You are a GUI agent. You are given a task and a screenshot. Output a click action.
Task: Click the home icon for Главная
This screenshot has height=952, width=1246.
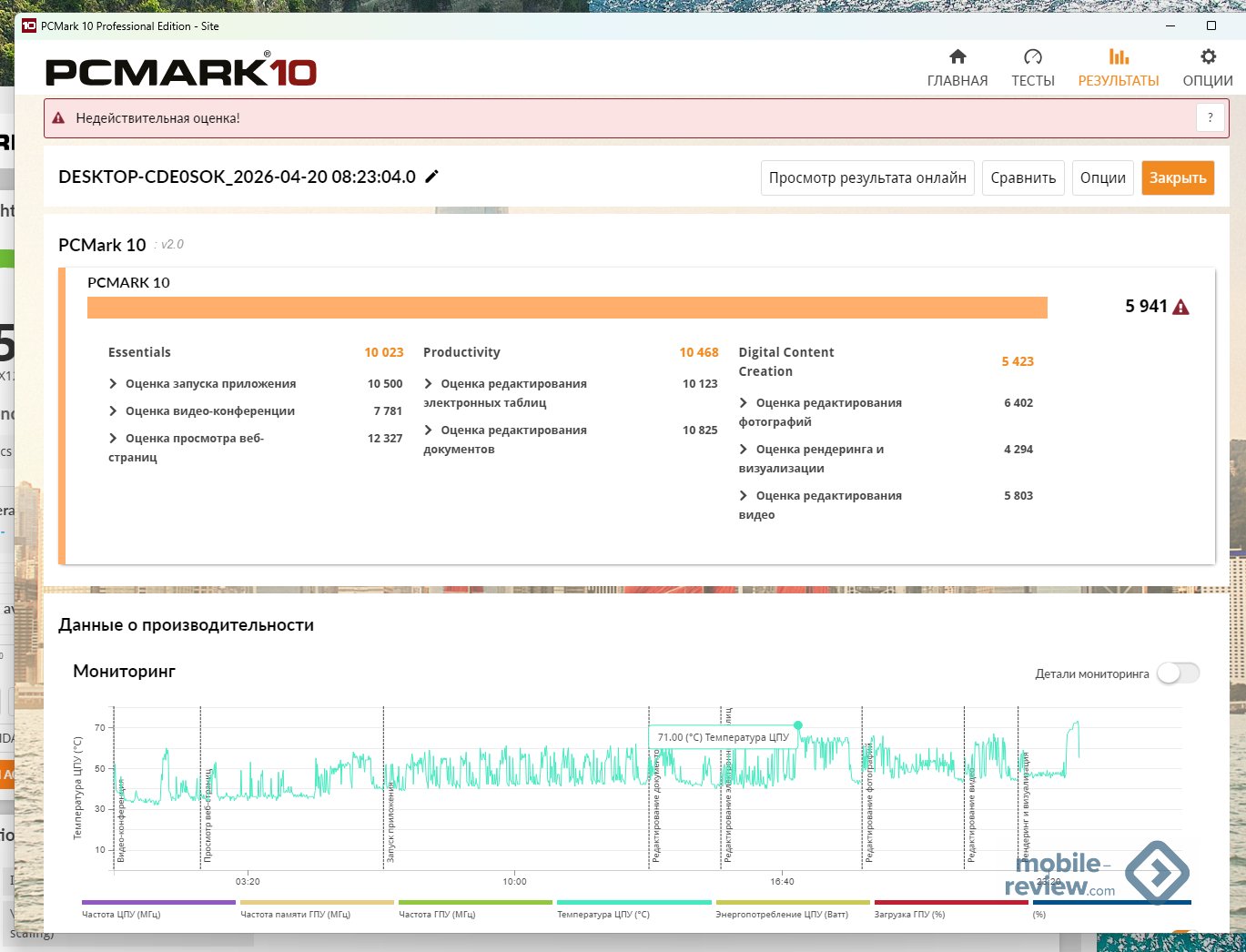957,57
